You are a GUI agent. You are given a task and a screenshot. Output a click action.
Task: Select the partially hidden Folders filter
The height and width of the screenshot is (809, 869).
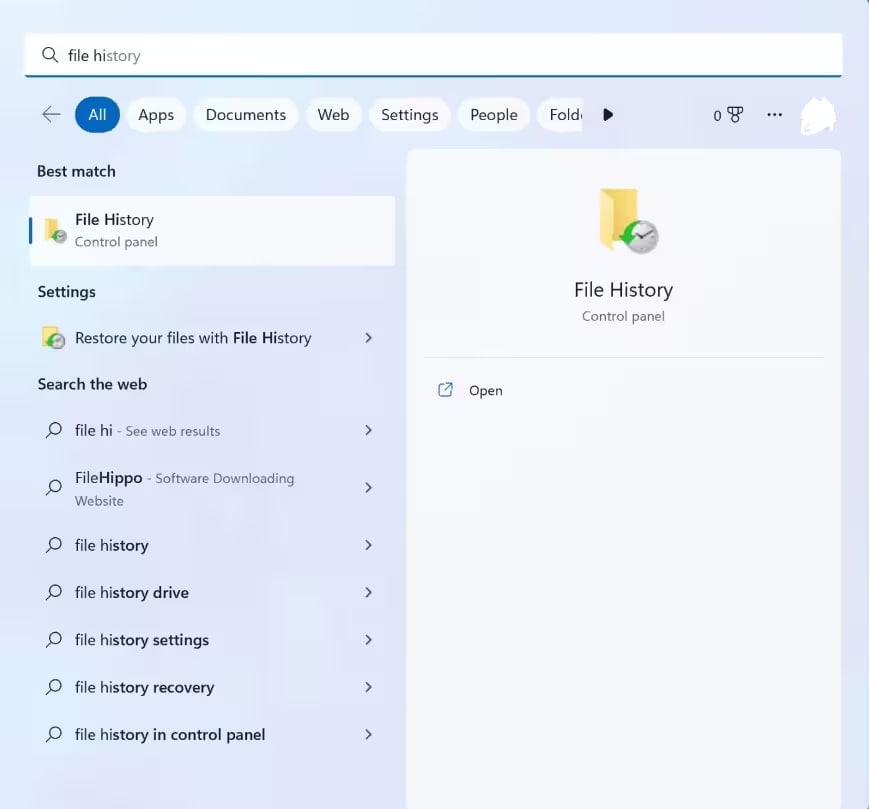coord(560,115)
